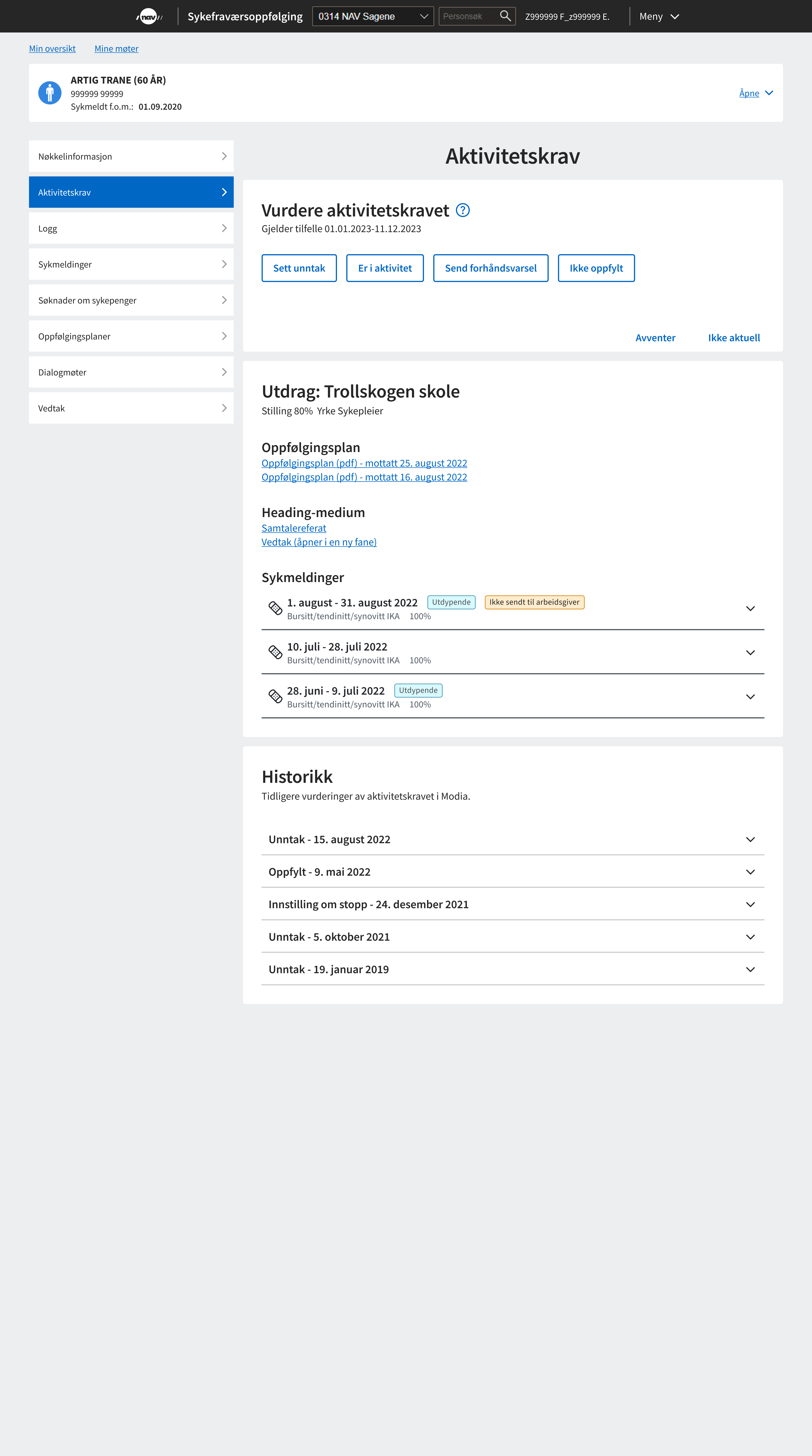
Task: Click chevron arrow on Vedtak menu item
Action: 224,408
